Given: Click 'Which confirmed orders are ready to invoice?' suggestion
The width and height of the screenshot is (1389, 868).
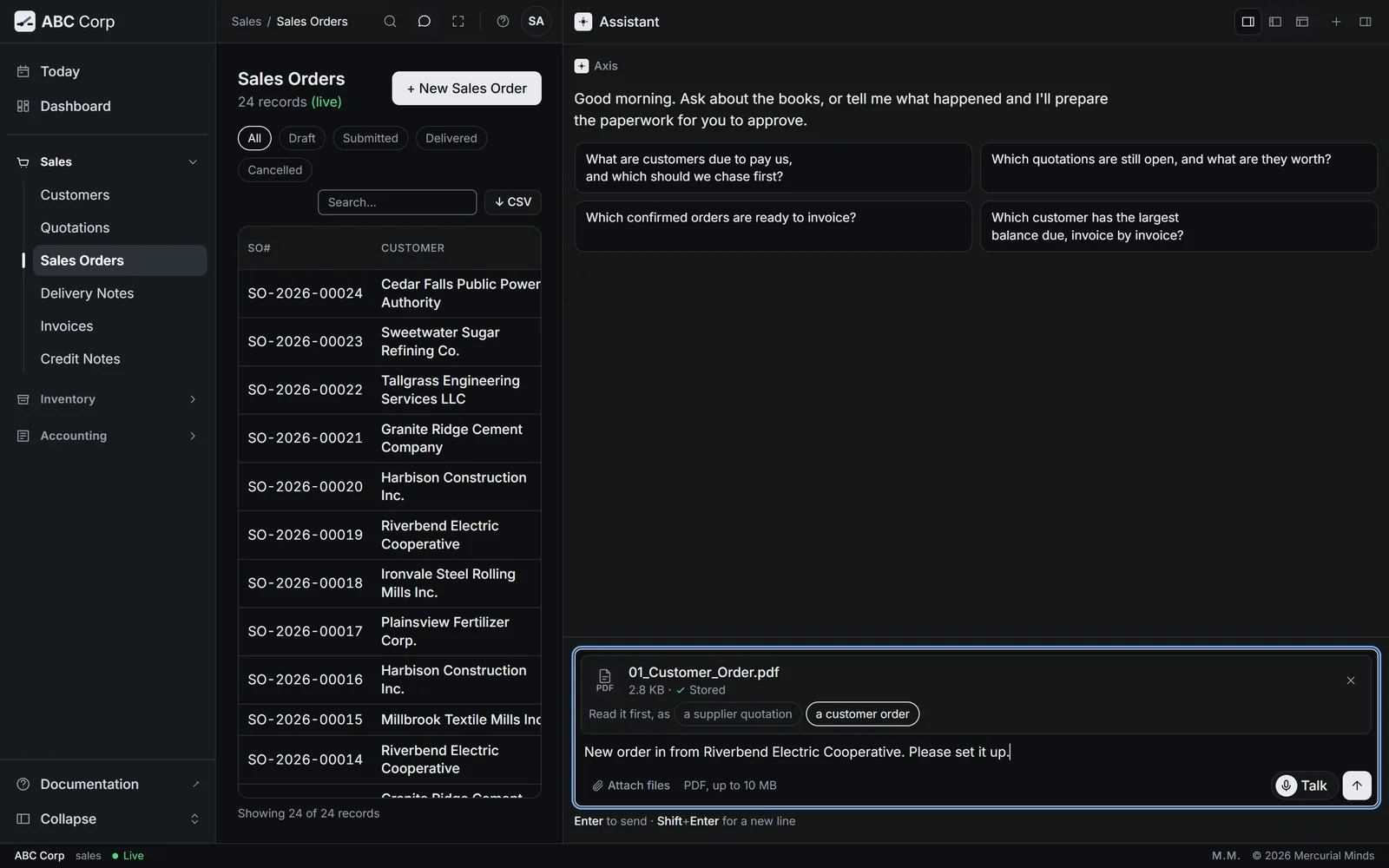Looking at the screenshot, I should (773, 227).
